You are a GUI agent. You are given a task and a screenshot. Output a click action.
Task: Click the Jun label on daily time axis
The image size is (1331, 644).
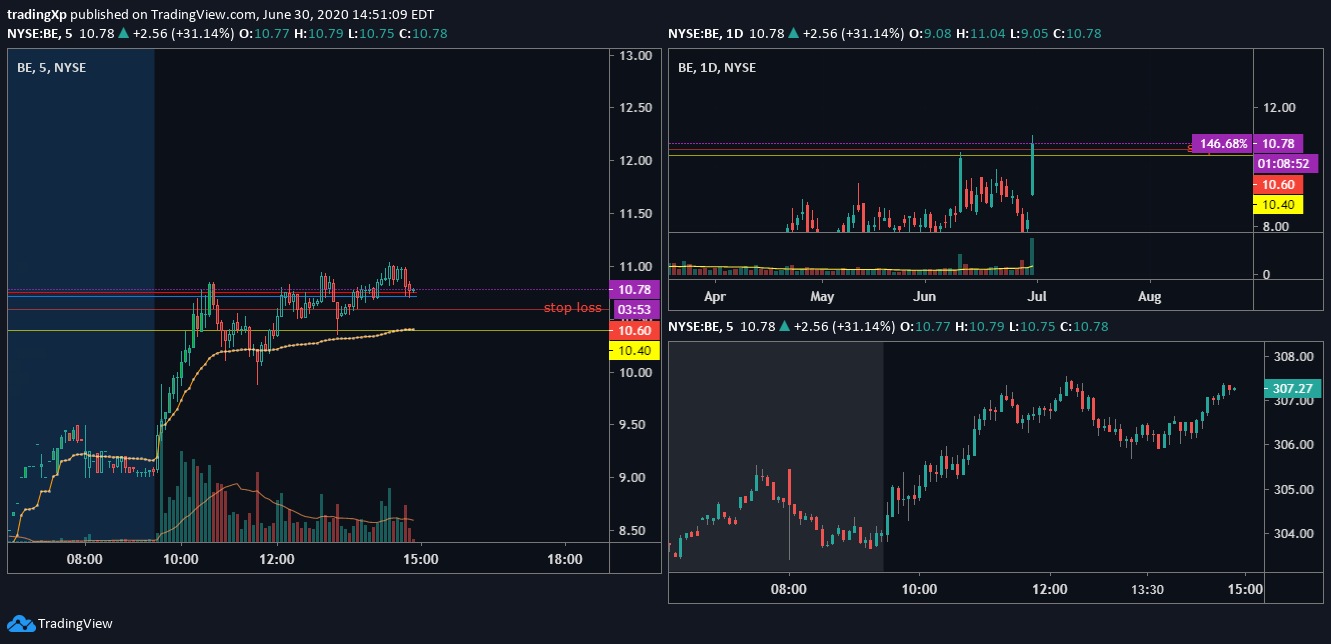point(926,296)
